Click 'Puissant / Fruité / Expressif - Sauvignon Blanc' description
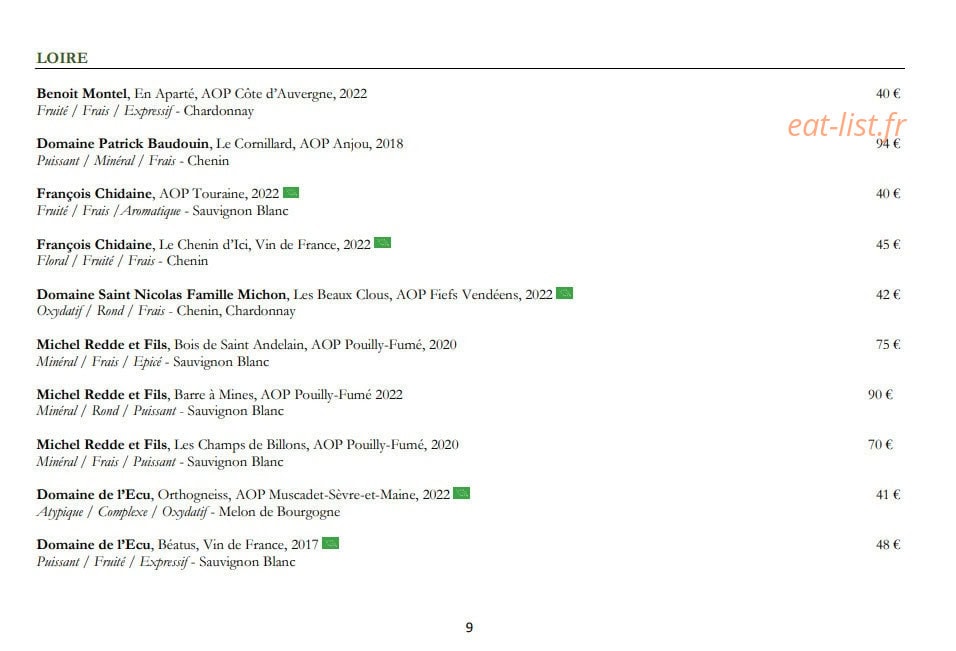The height and width of the screenshot is (651, 956). [166, 562]
